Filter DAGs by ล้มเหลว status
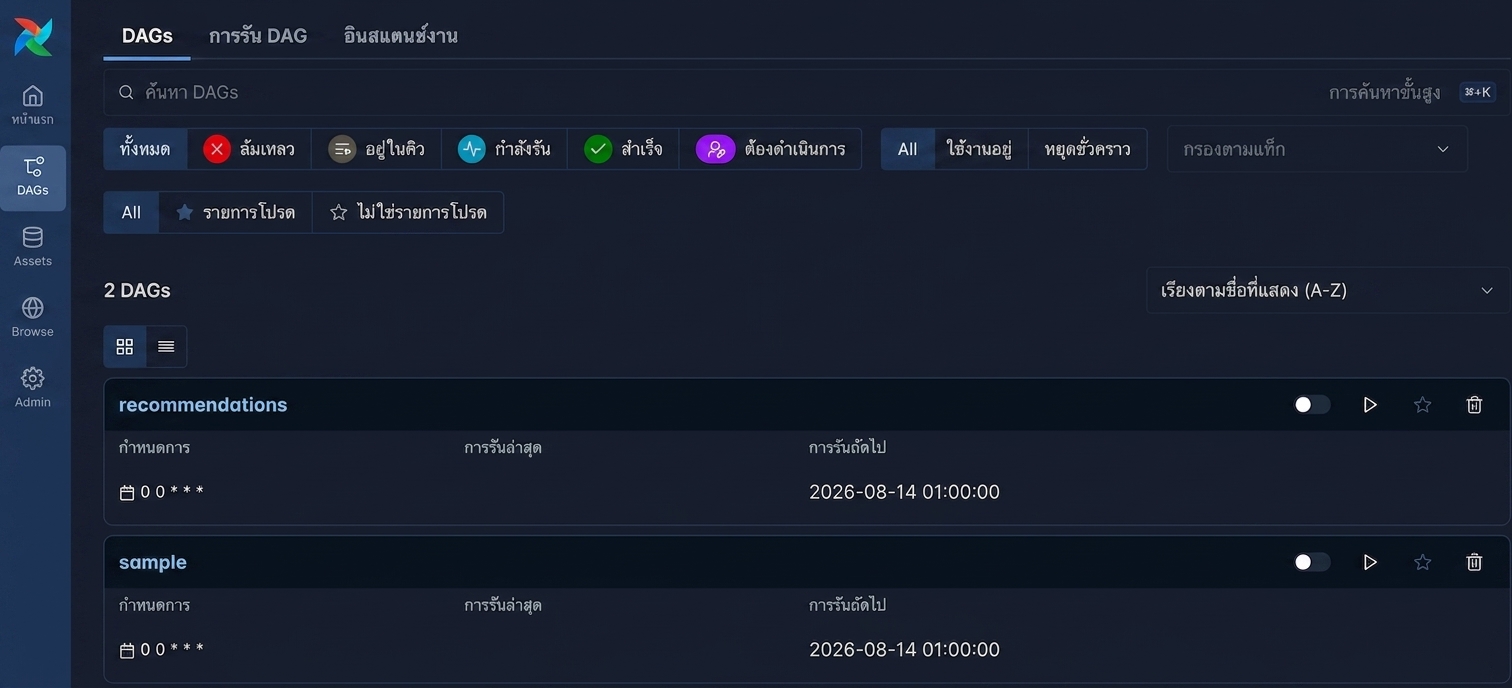This screenshot has height=688, width=1512. (x=249, y=149)
